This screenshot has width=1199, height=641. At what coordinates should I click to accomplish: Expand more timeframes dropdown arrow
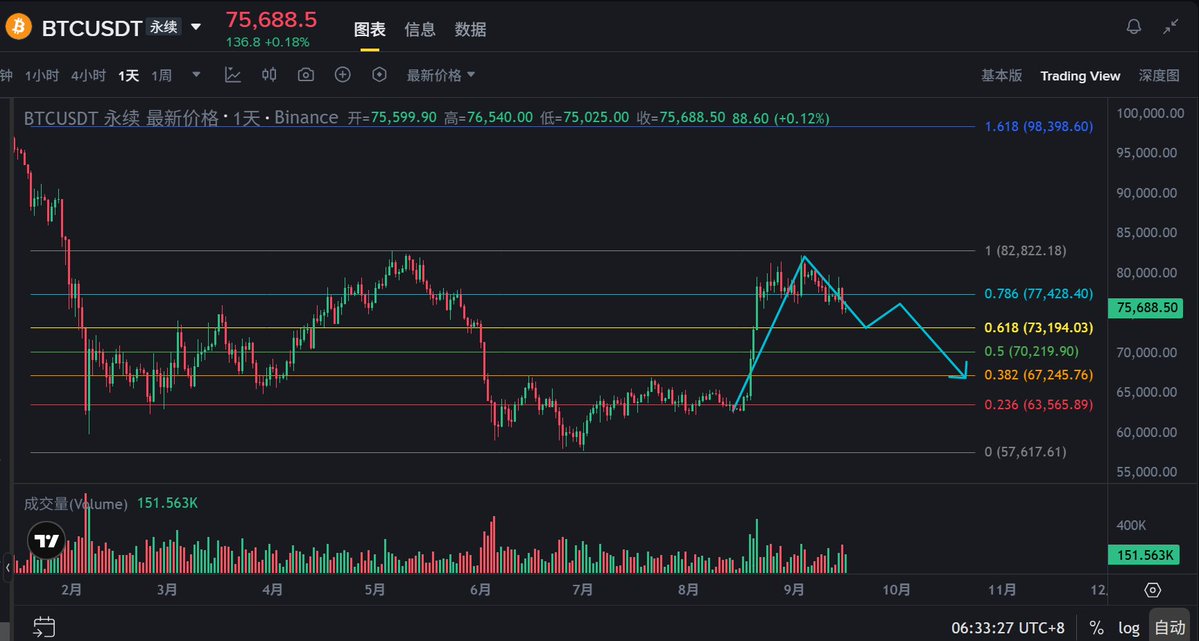pyautogui.click(x=196, y=75)
